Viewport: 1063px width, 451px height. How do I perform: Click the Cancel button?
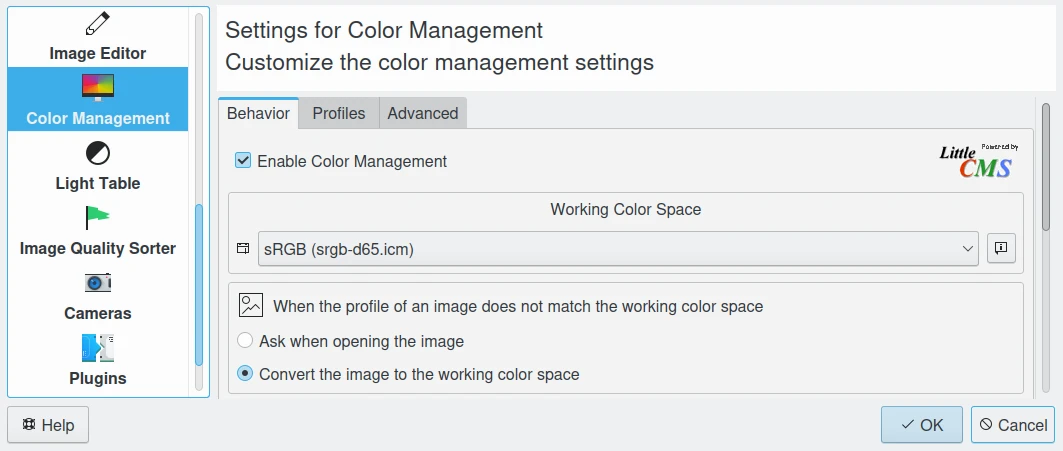[1012, 425]
